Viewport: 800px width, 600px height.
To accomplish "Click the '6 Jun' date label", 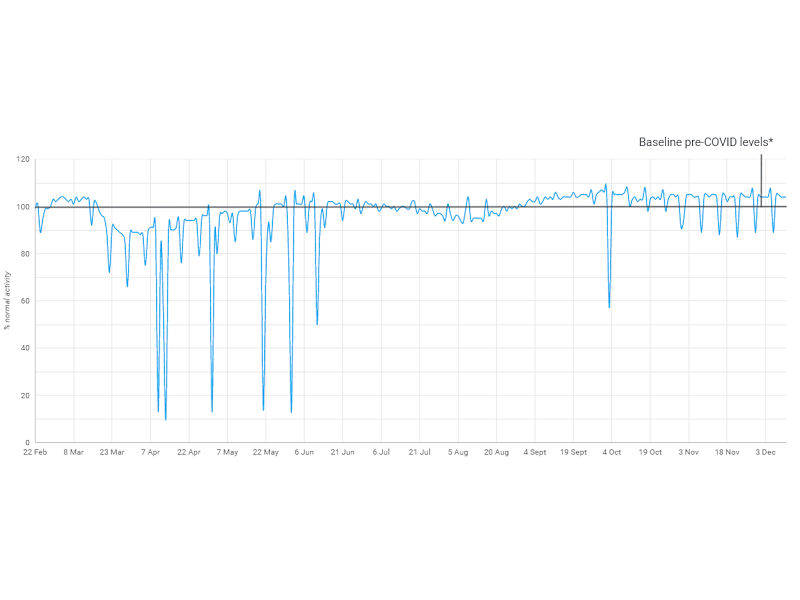I will tap(304, 452).
